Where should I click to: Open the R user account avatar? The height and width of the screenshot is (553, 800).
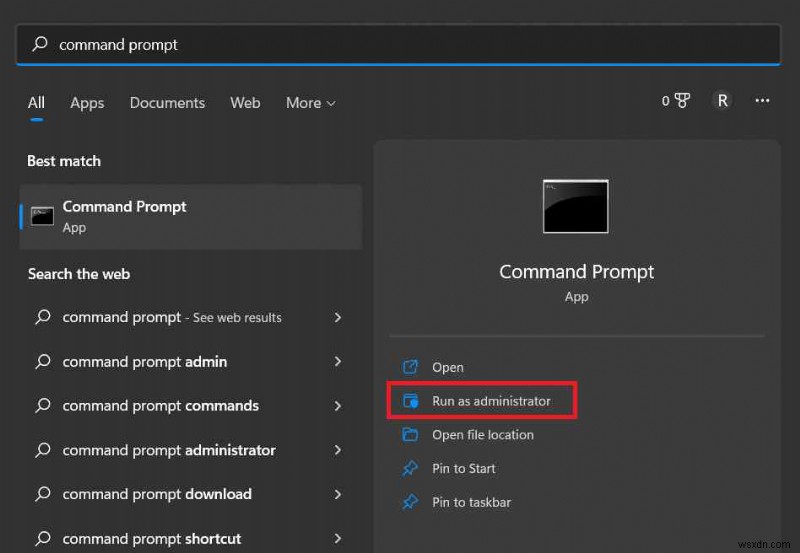(722, 101)
